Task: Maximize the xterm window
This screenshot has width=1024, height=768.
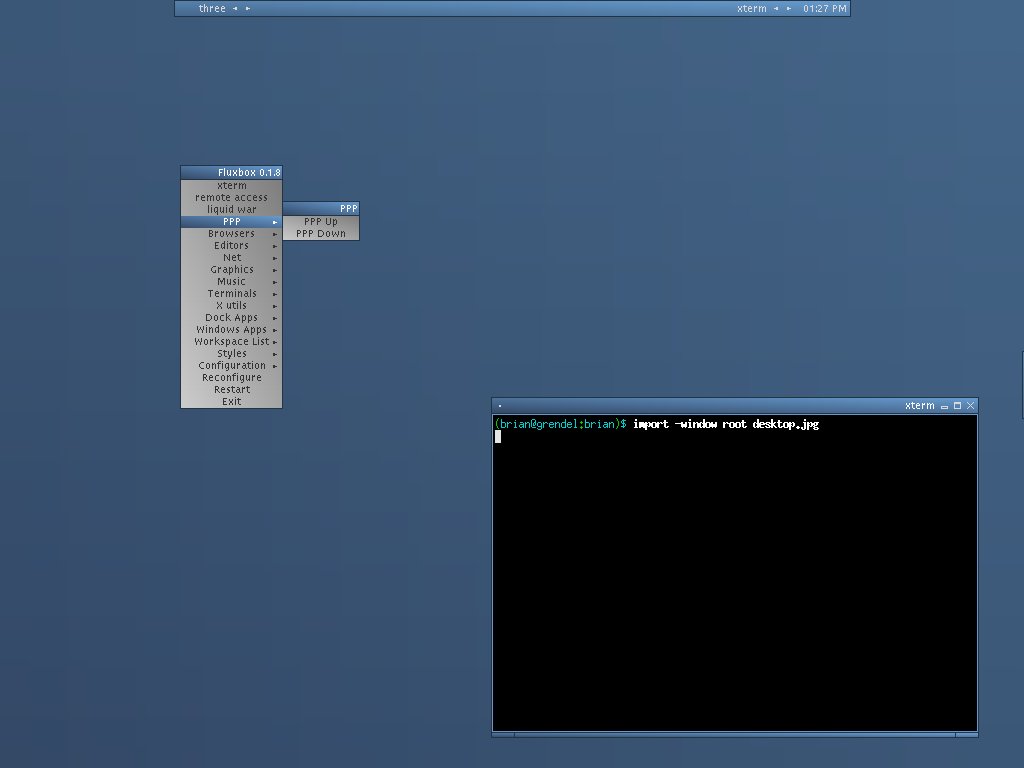Action: tap(957, 406)
